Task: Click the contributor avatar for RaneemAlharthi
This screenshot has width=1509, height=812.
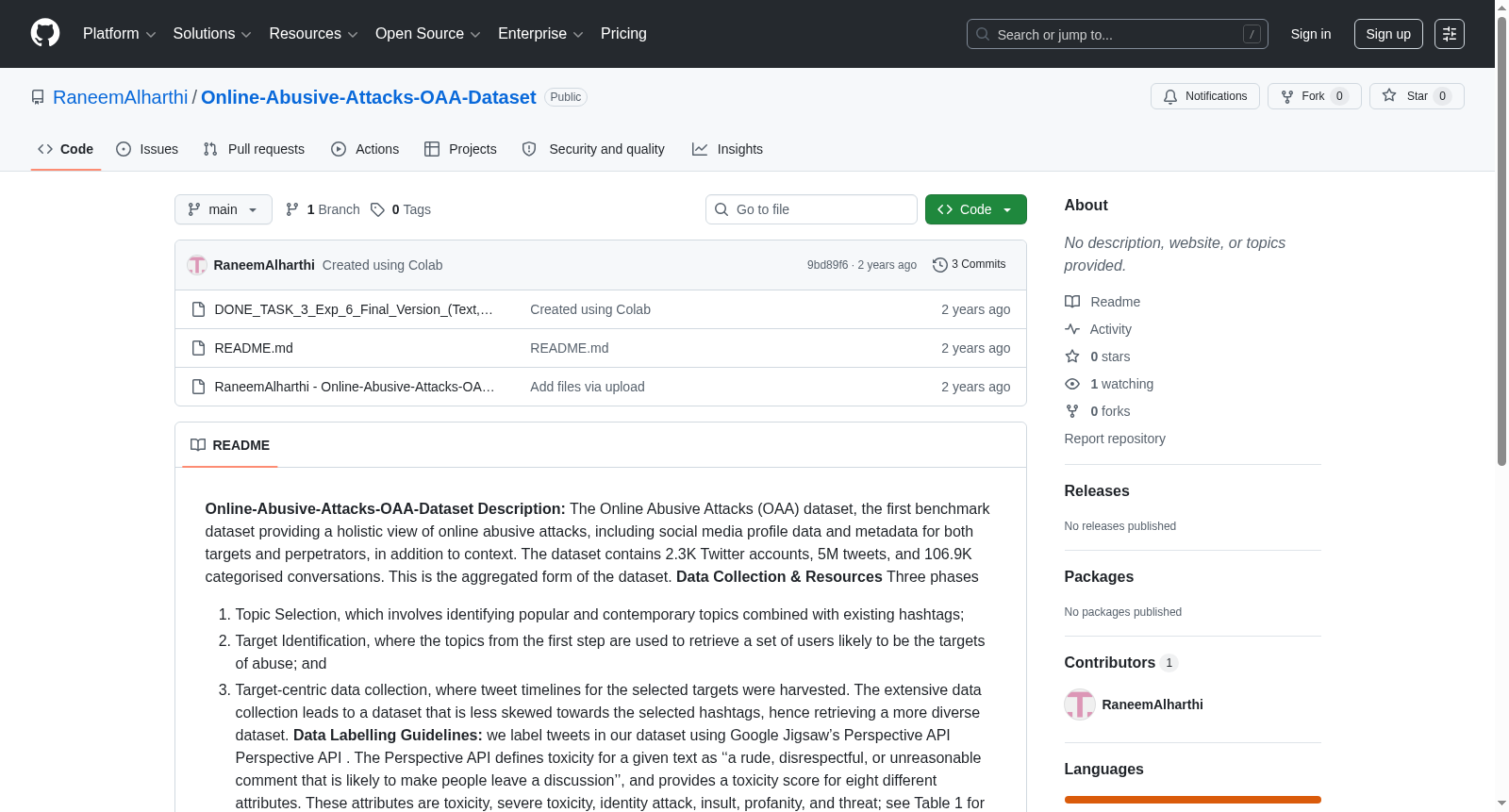Action: [1080, 704]
